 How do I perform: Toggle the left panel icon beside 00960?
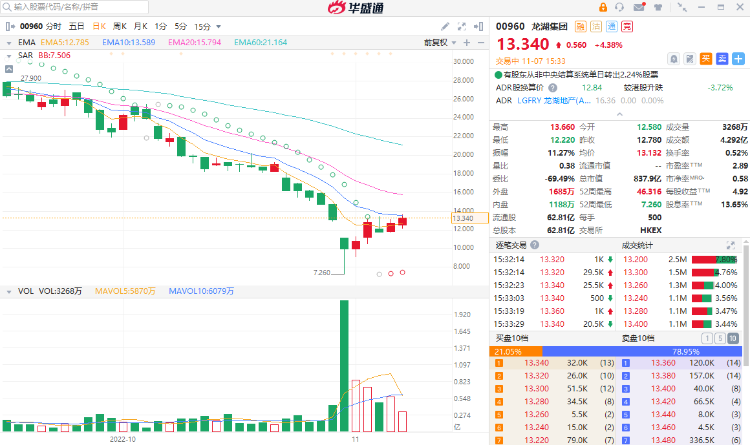(x=10, y=26)
